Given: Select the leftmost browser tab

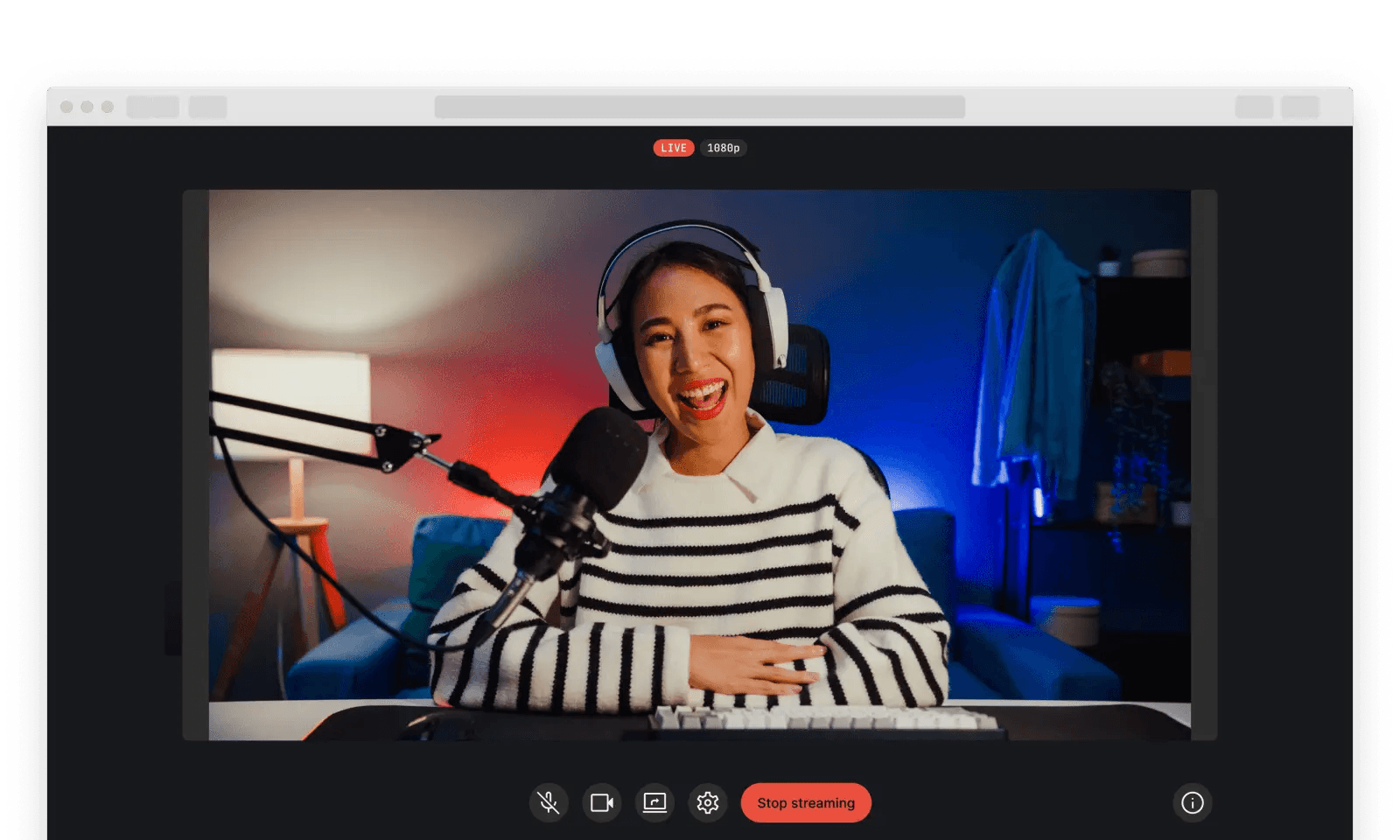Looking at the screenshot, I should 153,108.
